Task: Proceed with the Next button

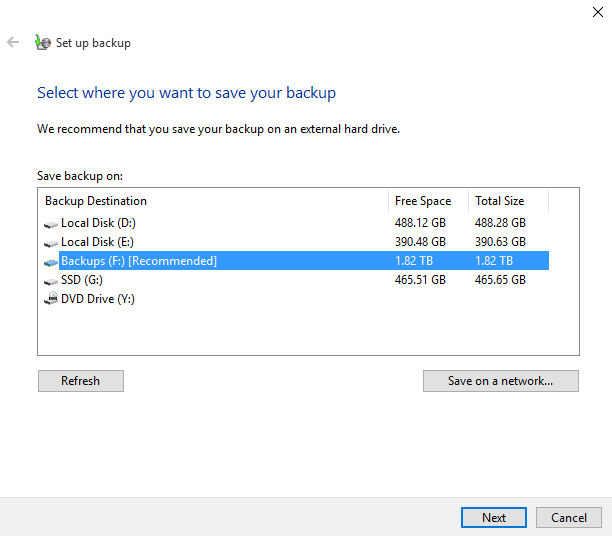Action: coord(494,518)
